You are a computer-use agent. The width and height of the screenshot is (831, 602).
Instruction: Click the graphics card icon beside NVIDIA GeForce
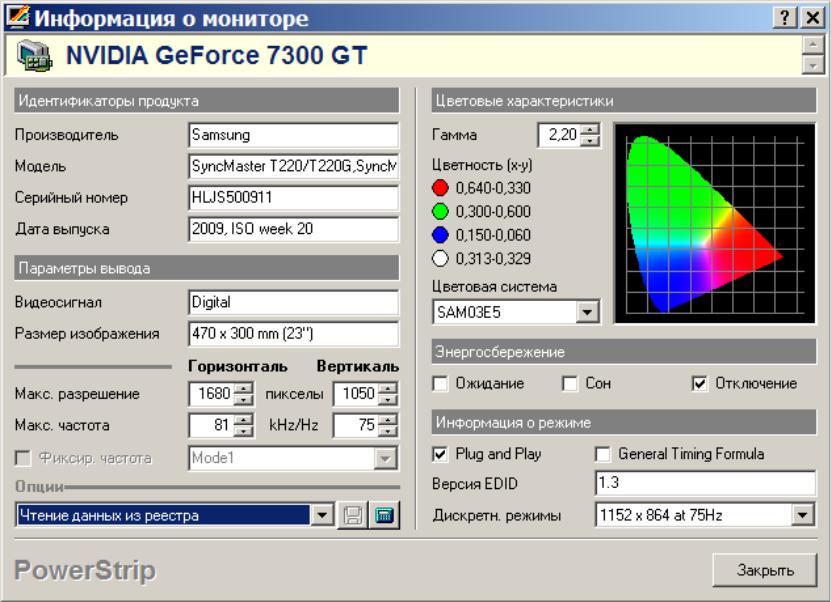pos(34,56)
